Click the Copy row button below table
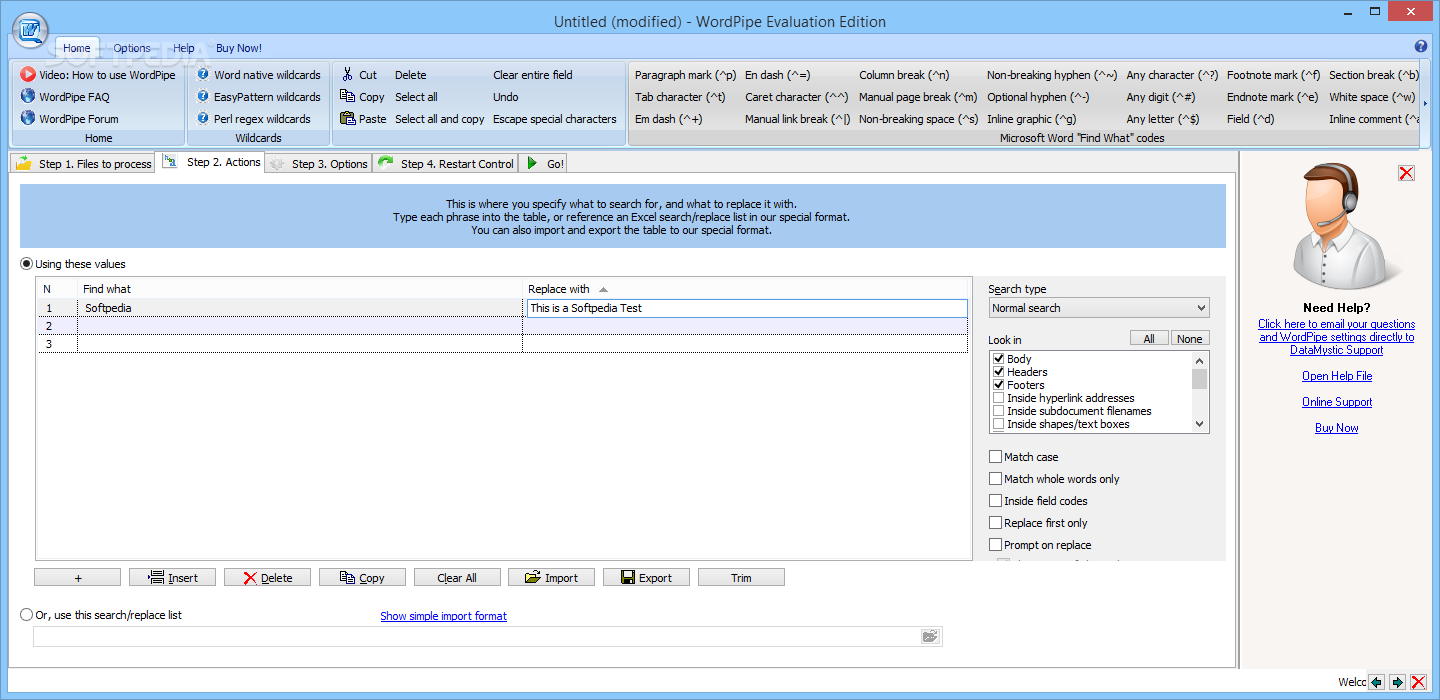Screen dimensions: 1440x700 pos(362,577)
